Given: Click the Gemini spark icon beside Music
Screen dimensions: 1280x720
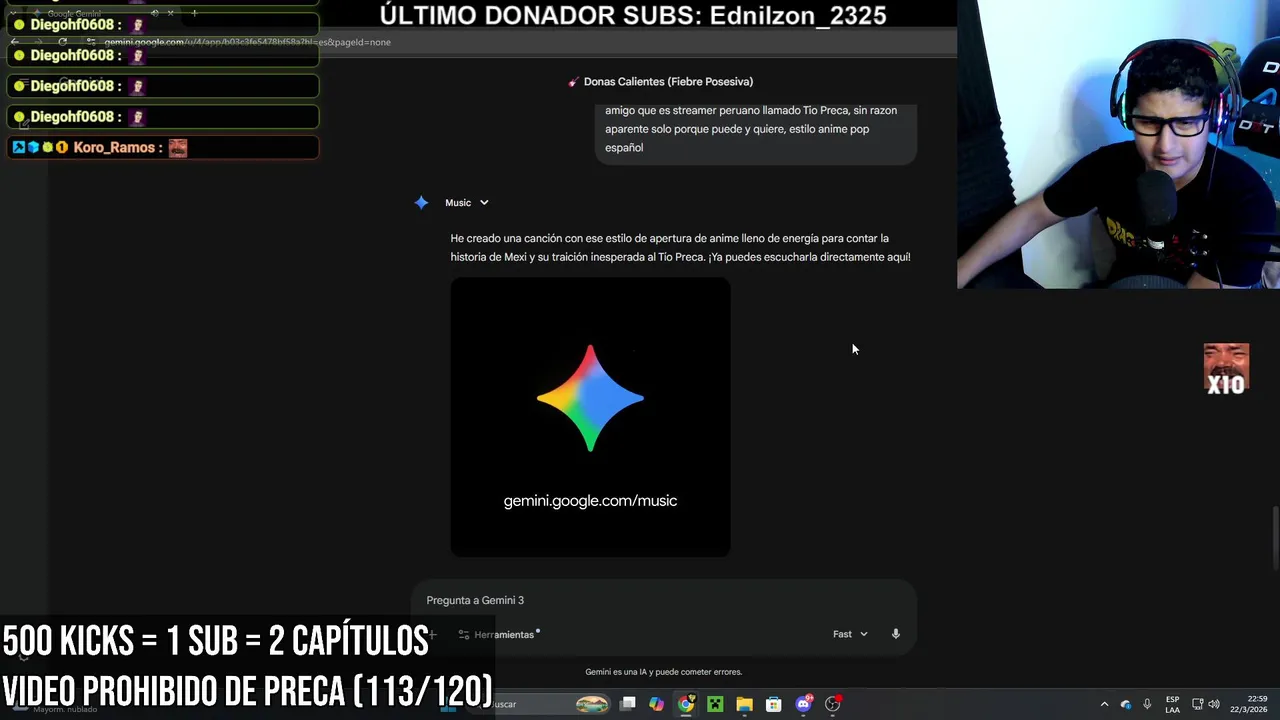Looking at the screenshot, I should click(x=421, y=203).
